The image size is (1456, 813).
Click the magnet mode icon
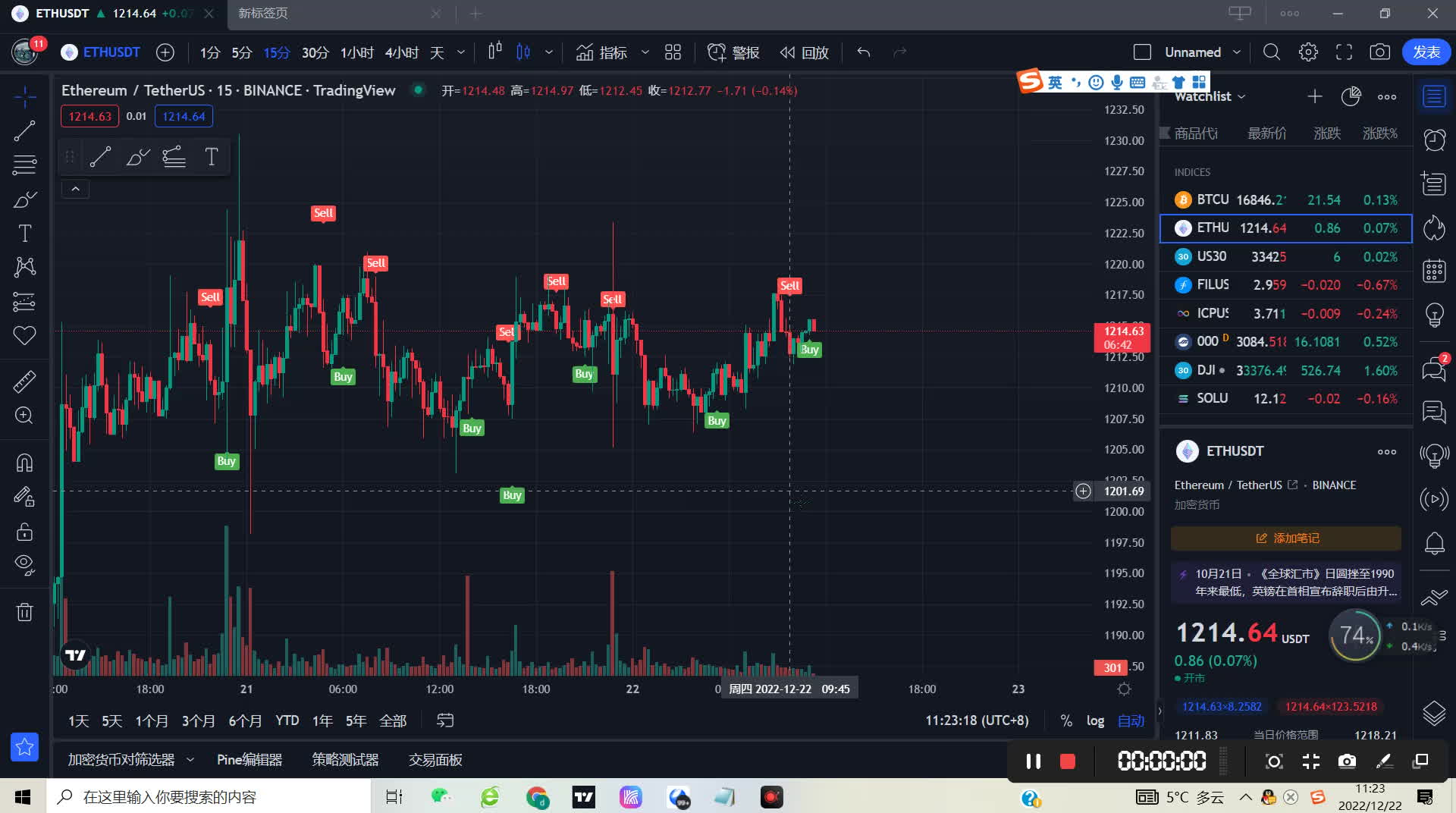click(24, 463)
